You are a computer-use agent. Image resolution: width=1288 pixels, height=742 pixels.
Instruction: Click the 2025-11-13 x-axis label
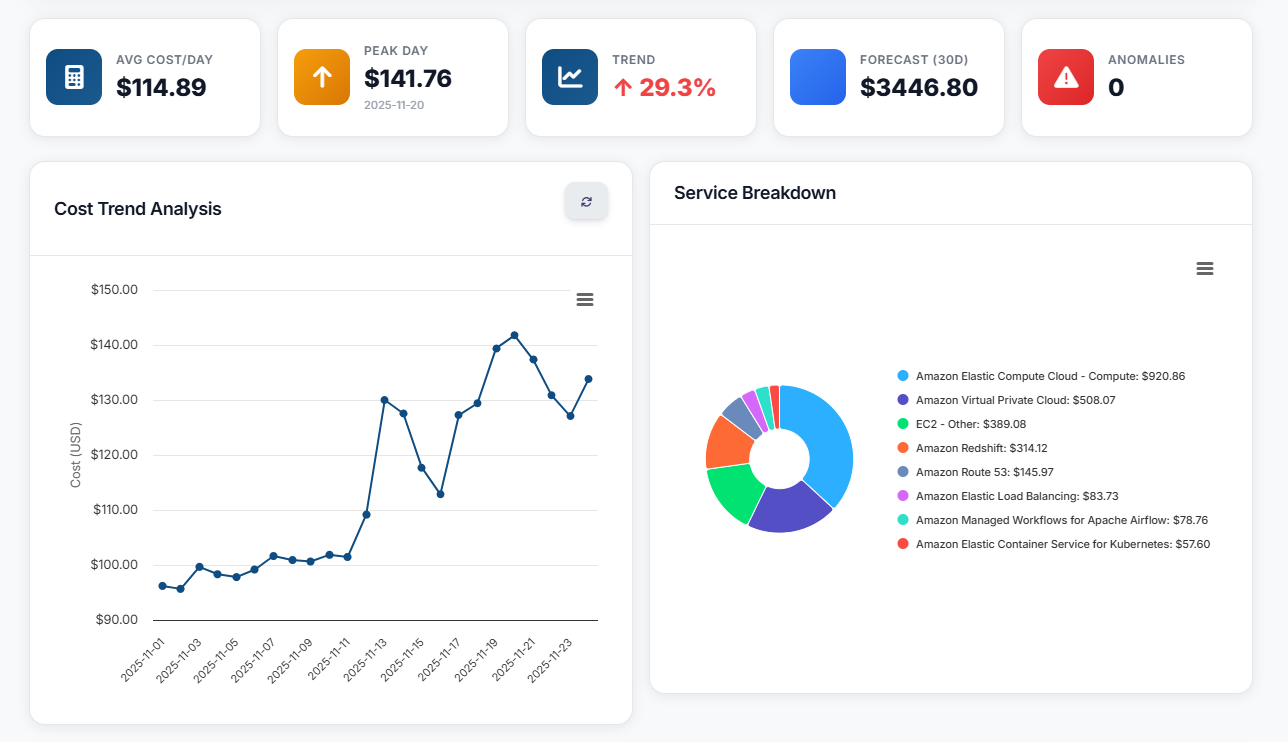(x=367, y=659)
